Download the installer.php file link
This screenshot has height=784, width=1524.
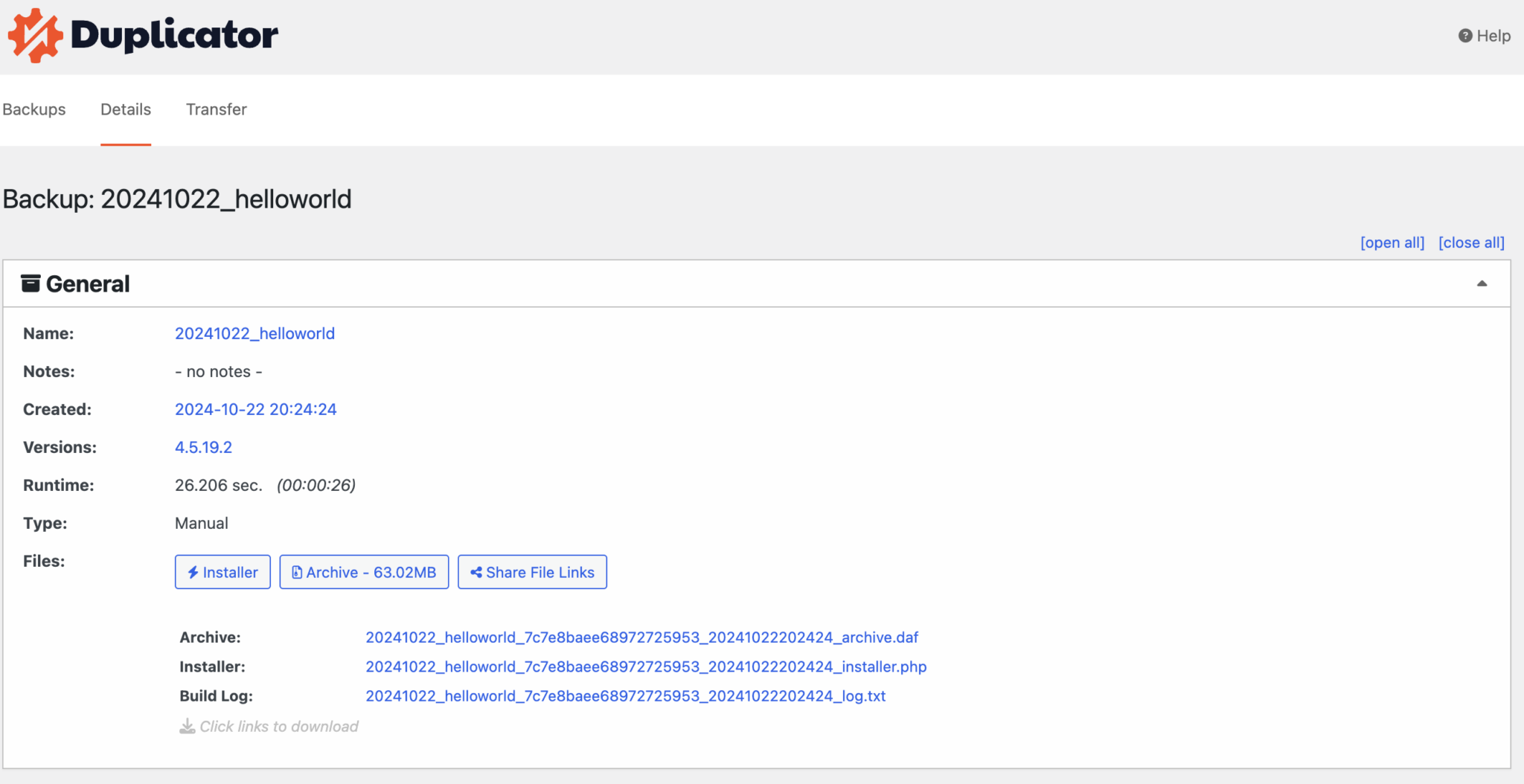pos(645,666)
